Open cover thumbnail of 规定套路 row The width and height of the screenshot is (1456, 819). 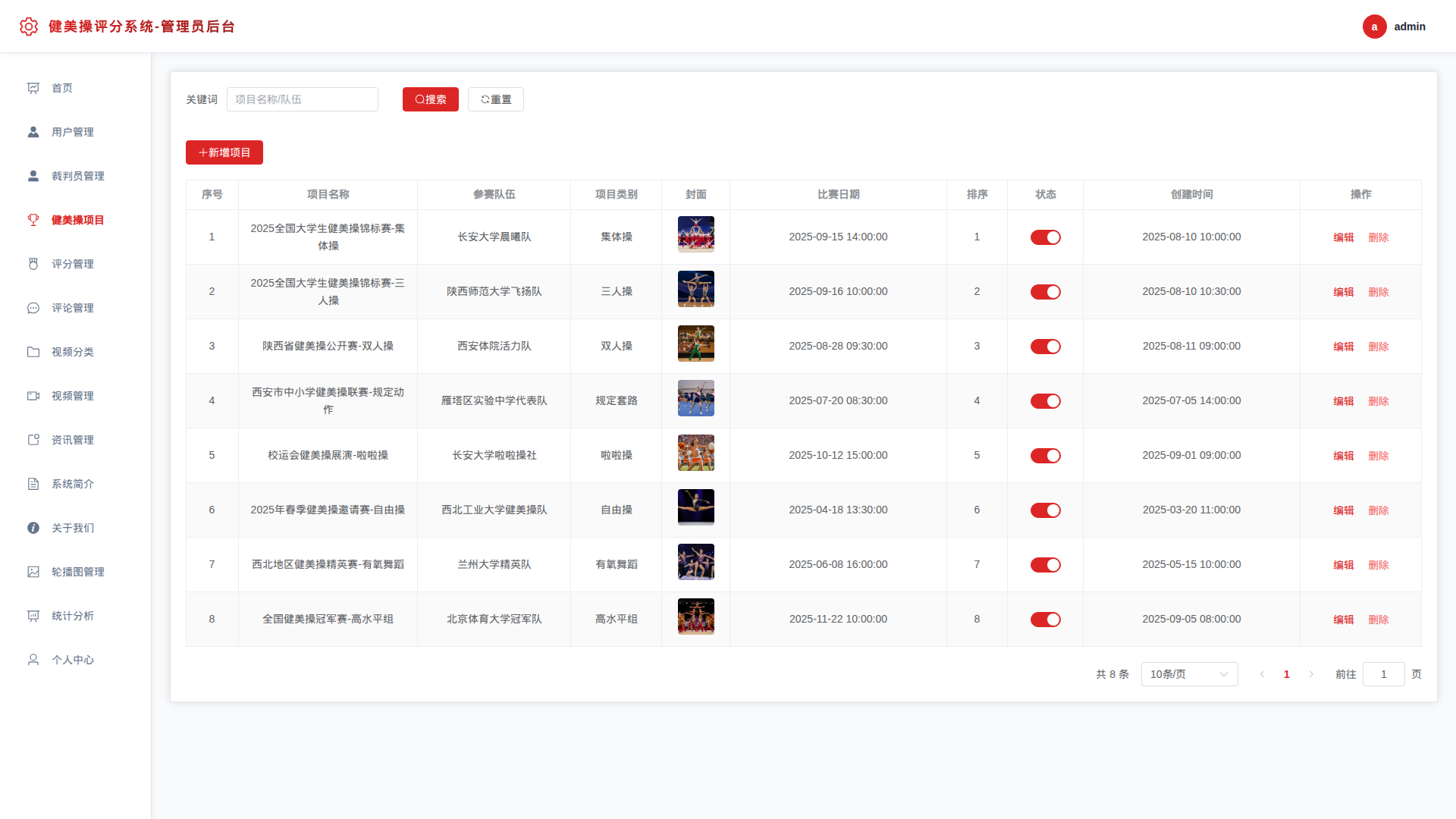pyautogui.click(x=695, y=398)
